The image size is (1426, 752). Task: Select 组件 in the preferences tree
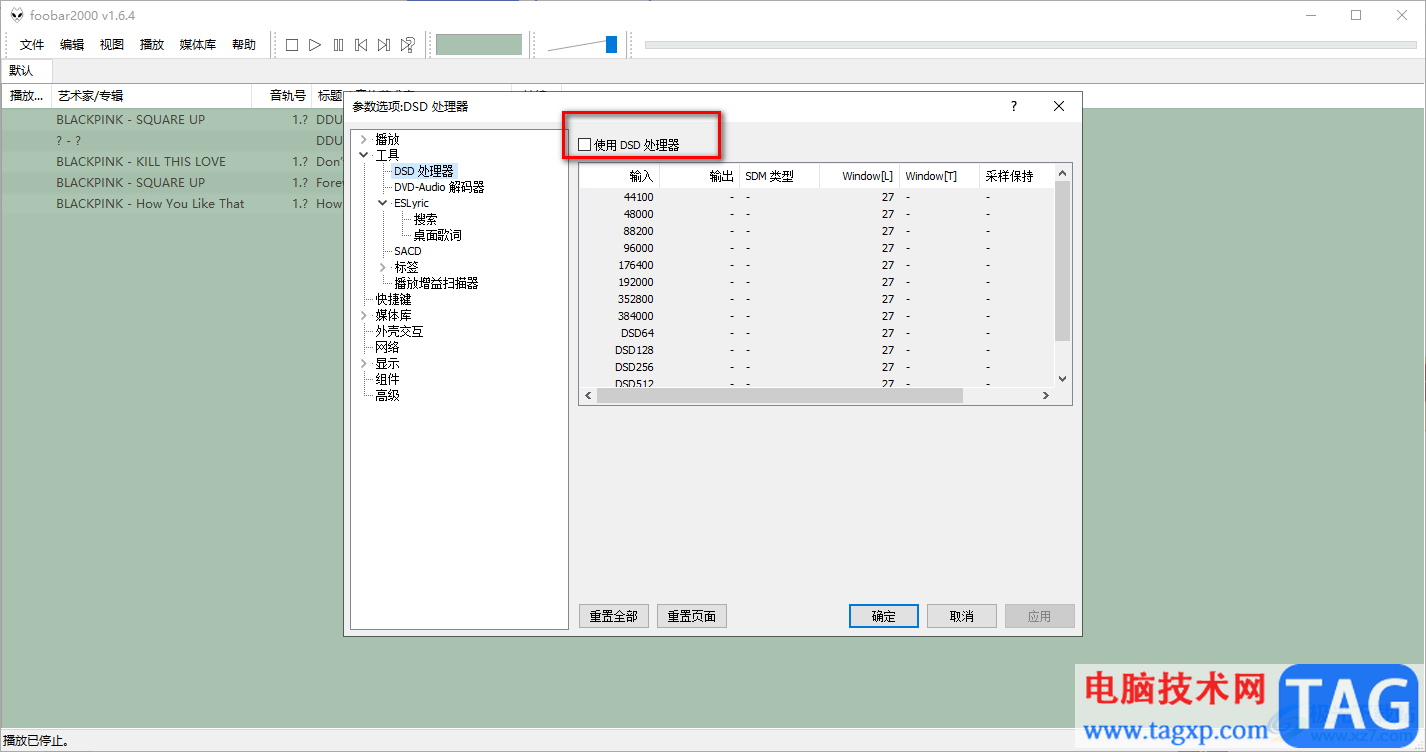click(x=387, y=379)
